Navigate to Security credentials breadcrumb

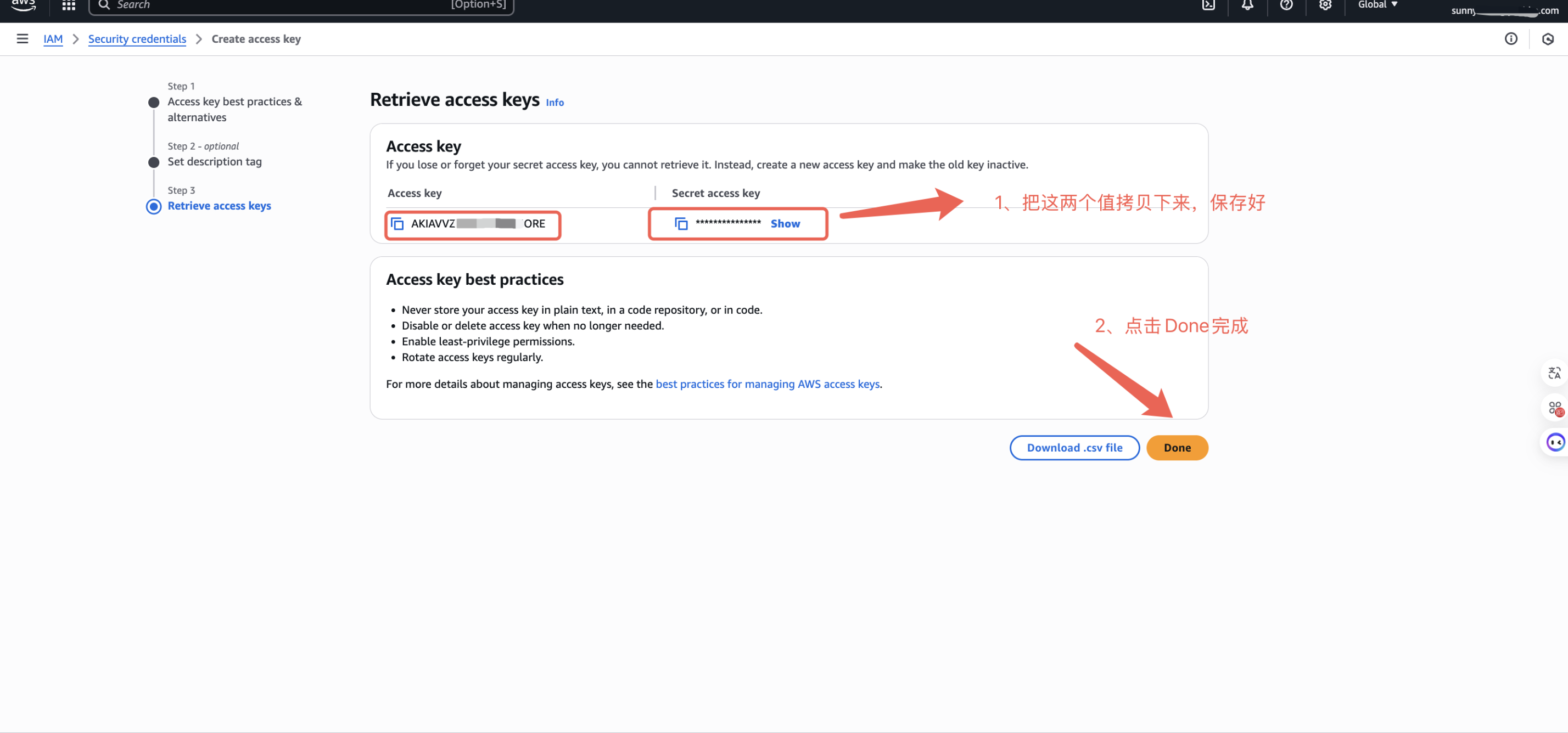coord(137,39)
